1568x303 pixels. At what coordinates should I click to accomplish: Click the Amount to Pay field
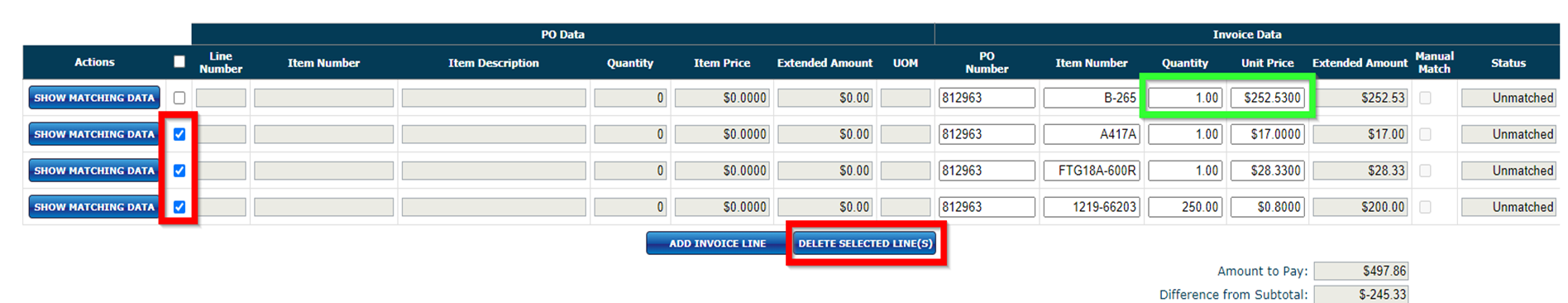coord(1360,271)
